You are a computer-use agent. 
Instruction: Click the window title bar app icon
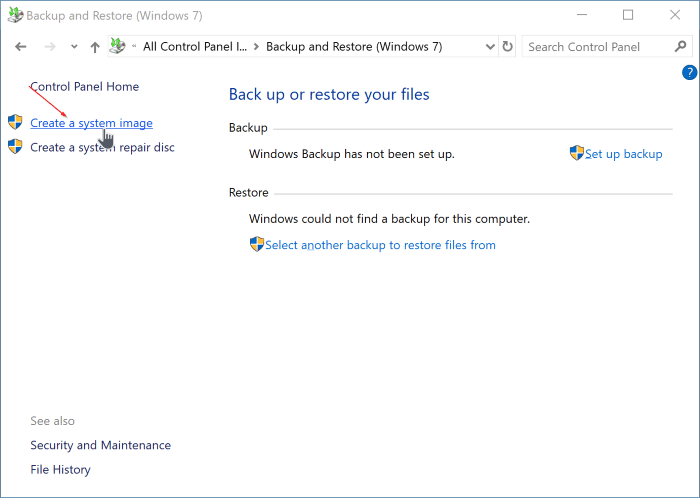click(x=15, y=15)
